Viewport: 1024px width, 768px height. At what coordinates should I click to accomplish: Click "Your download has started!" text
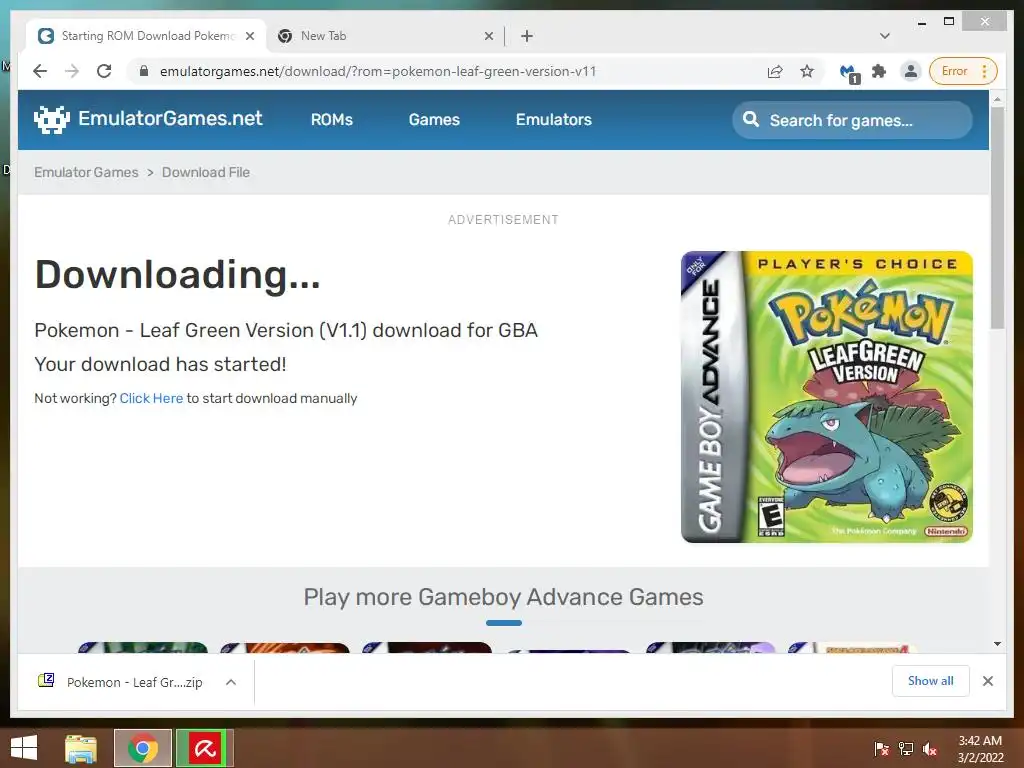[x=160, y=364]
